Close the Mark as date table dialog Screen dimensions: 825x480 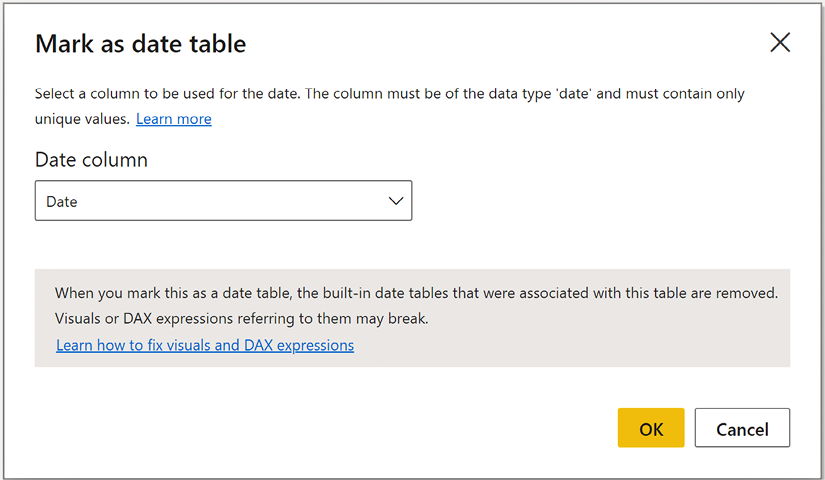coord(780,43)
